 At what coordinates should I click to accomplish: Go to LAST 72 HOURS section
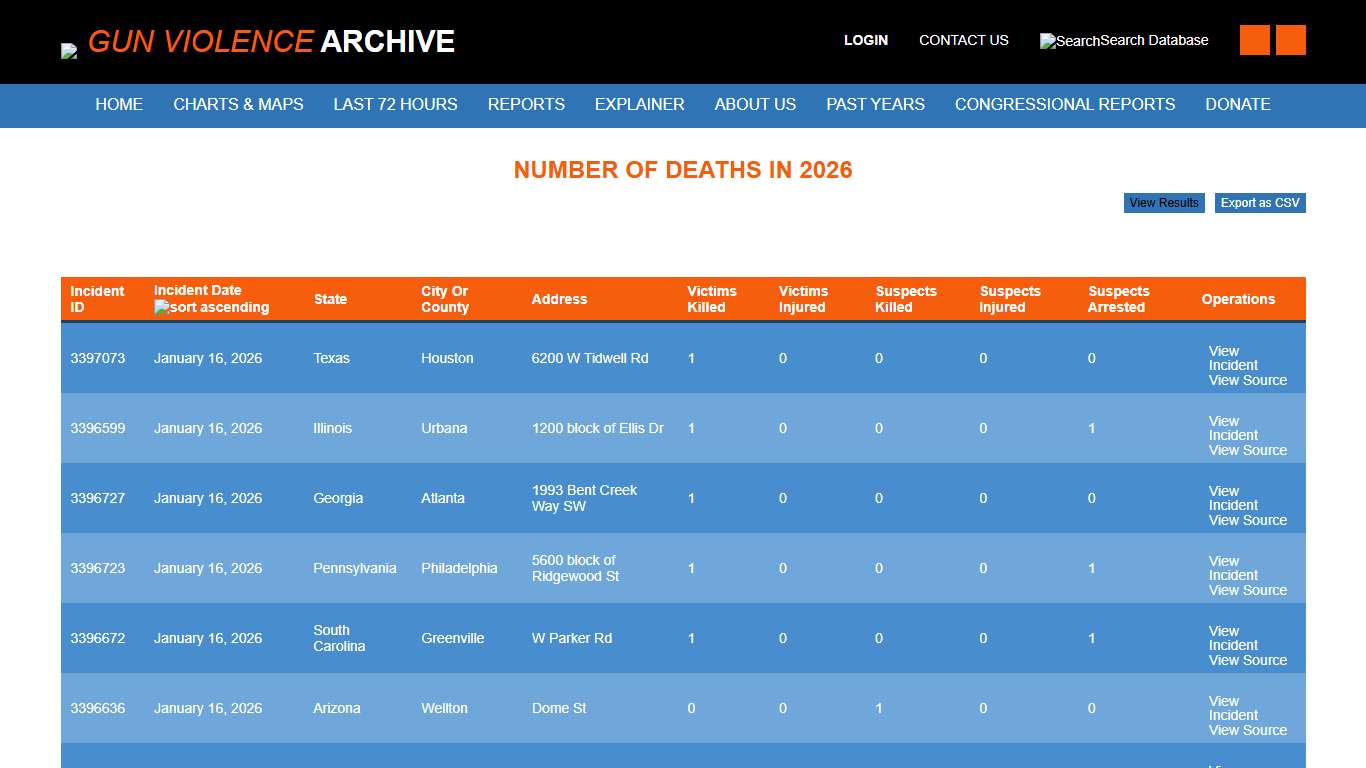tap(395, 105)
